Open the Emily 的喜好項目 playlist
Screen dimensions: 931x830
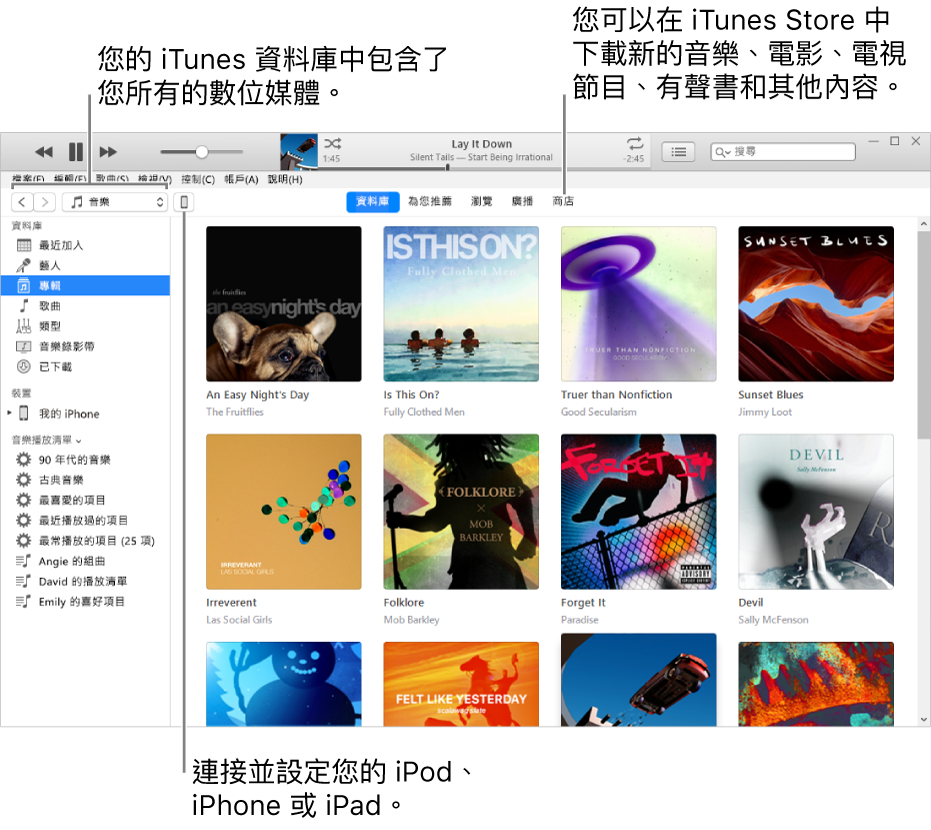click(x=86, y=601)
